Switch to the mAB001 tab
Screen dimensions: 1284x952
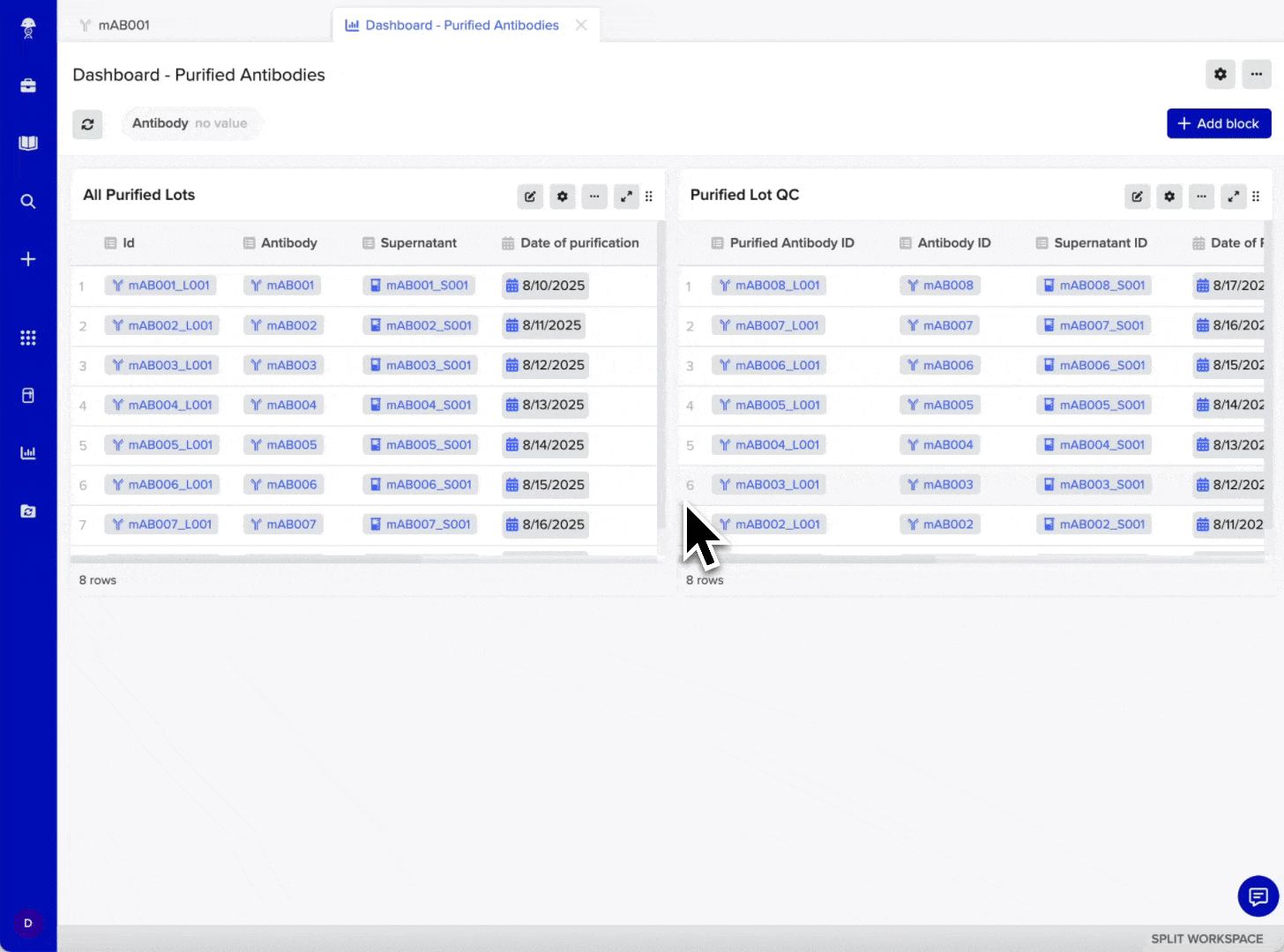pos(123,26)
